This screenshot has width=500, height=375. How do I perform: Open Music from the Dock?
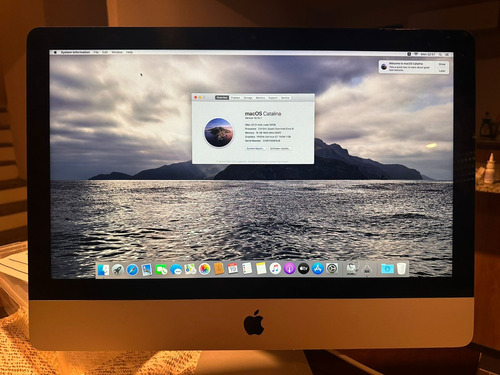point(275,268)
